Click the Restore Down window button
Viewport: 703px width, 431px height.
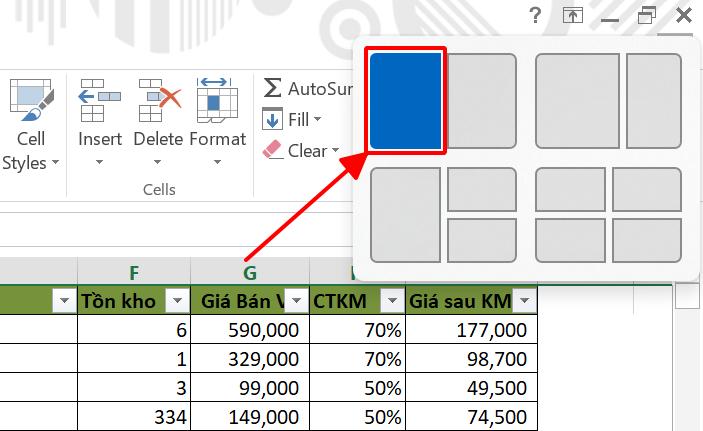click(x=647, y=16)
